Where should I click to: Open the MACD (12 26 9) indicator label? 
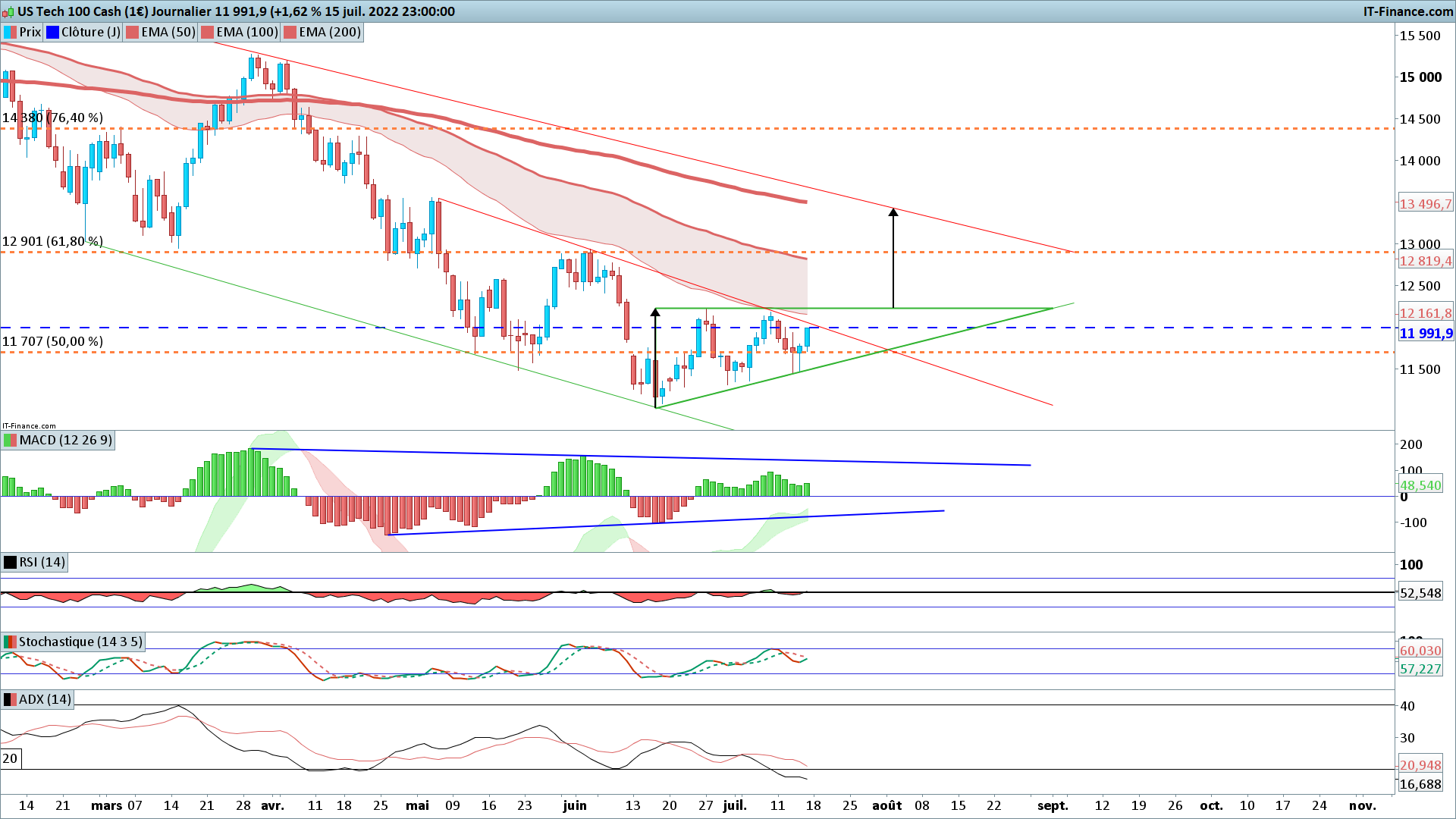point(65,441)
